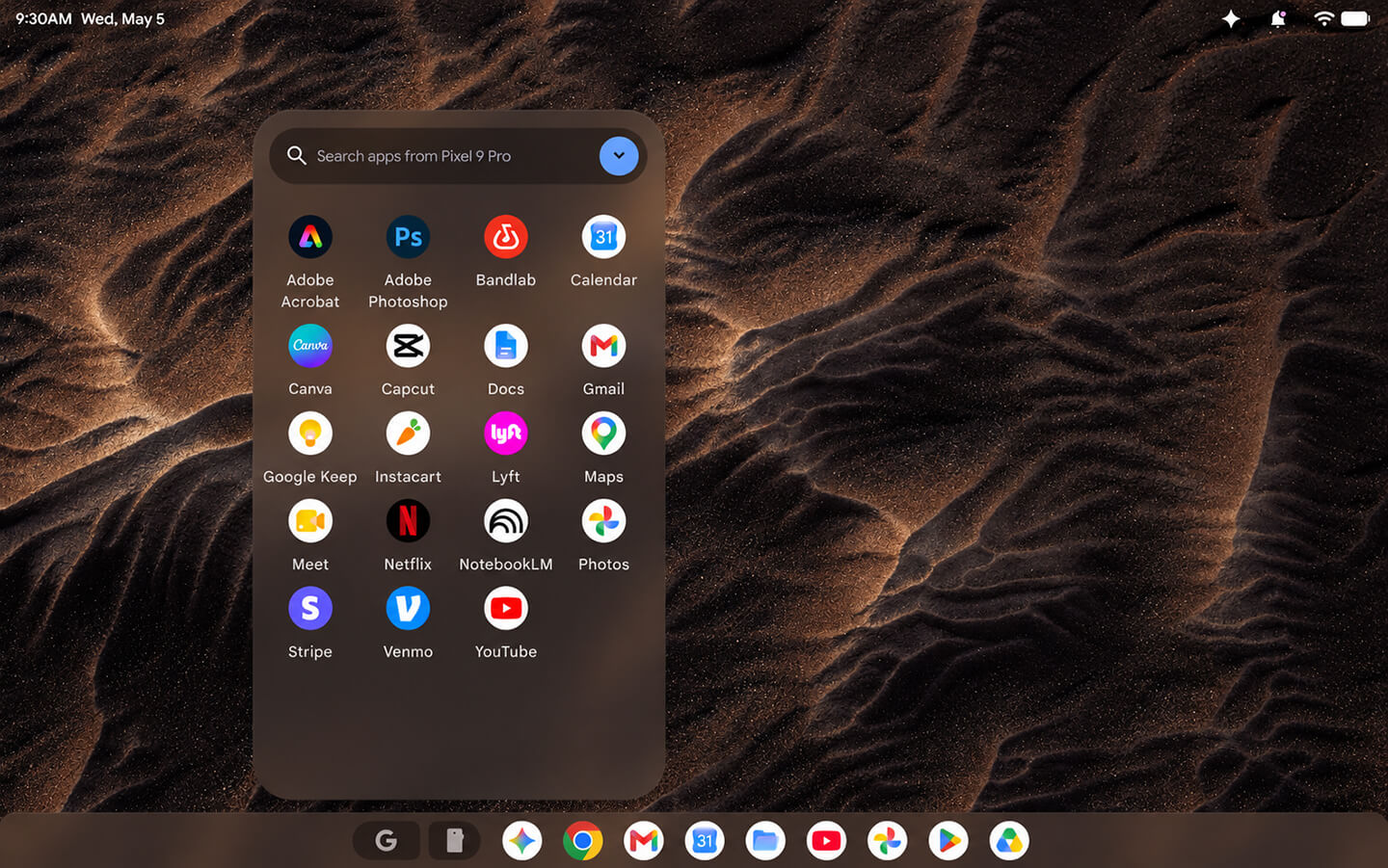Launch Gemini from the shelf
Image resolution: width=1388 pixels, height=868 pixels.
pyautogui.click(x=522, y=841)
